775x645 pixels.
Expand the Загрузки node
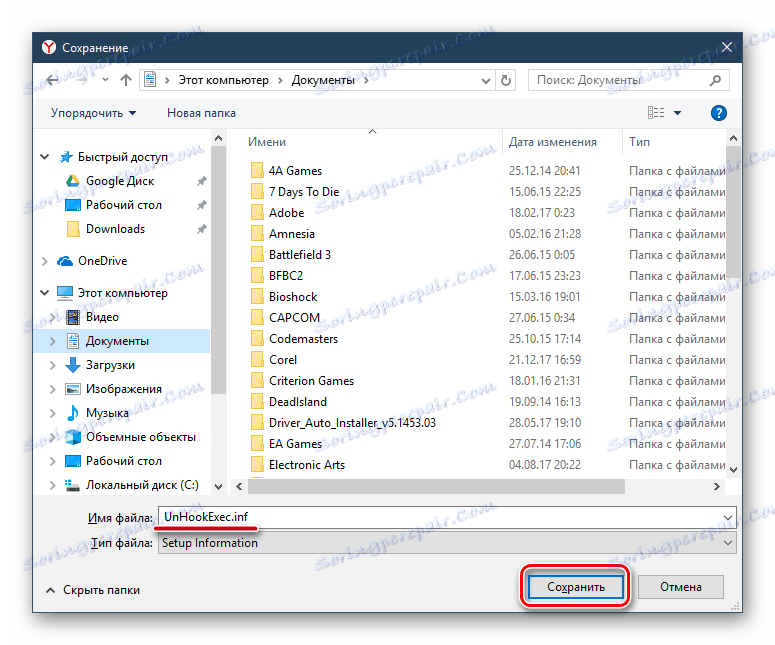[53, 365]
